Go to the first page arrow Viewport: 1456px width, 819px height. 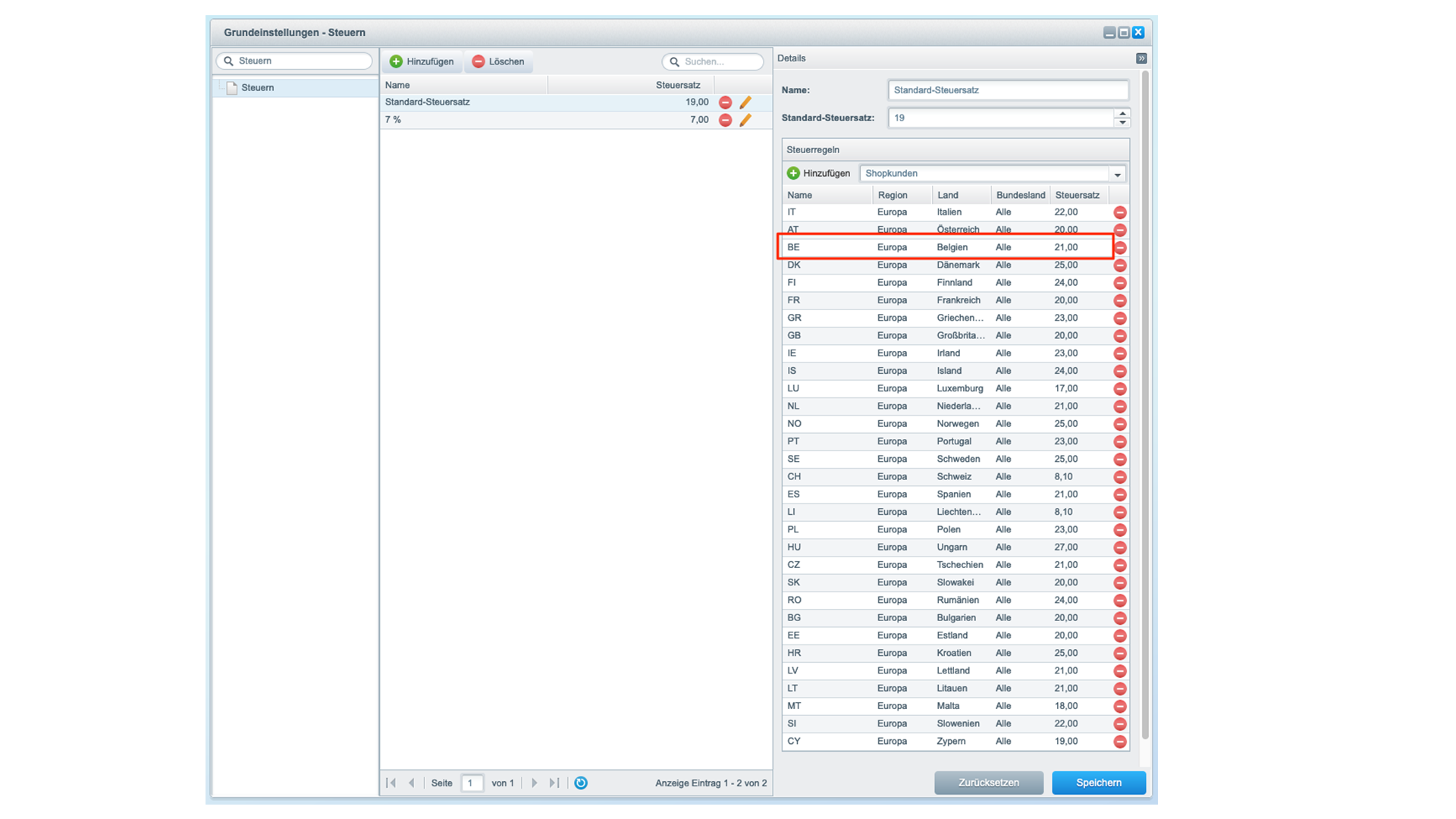(391, 783)
